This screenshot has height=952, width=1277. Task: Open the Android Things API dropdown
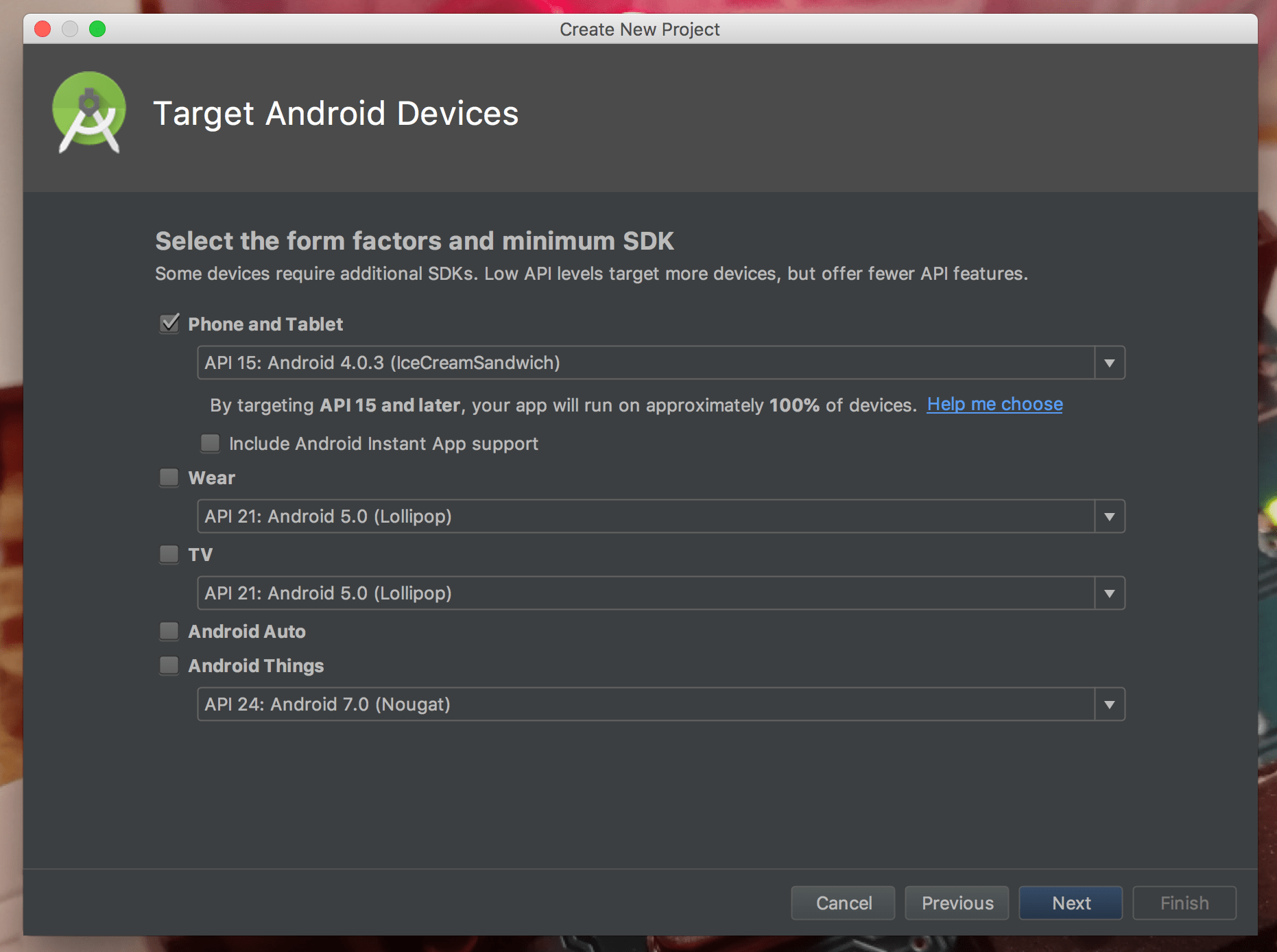[1110, 704]
